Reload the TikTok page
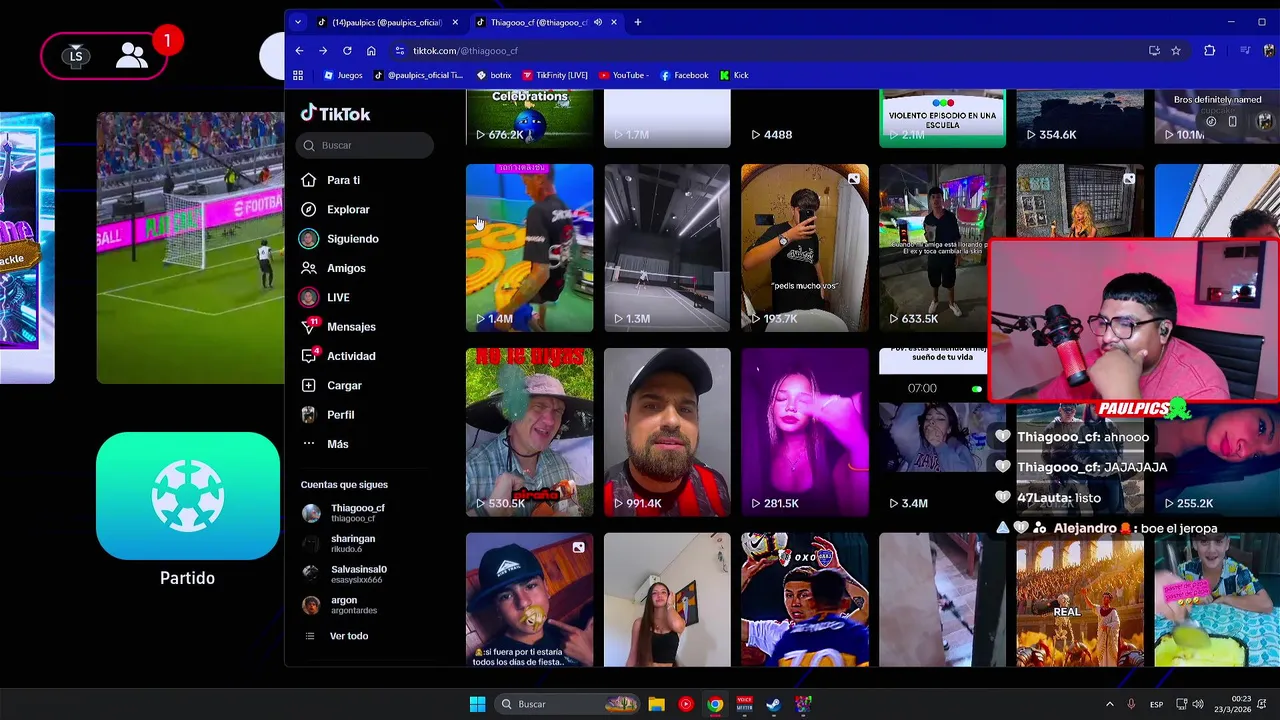 click(x=347, y=51)
